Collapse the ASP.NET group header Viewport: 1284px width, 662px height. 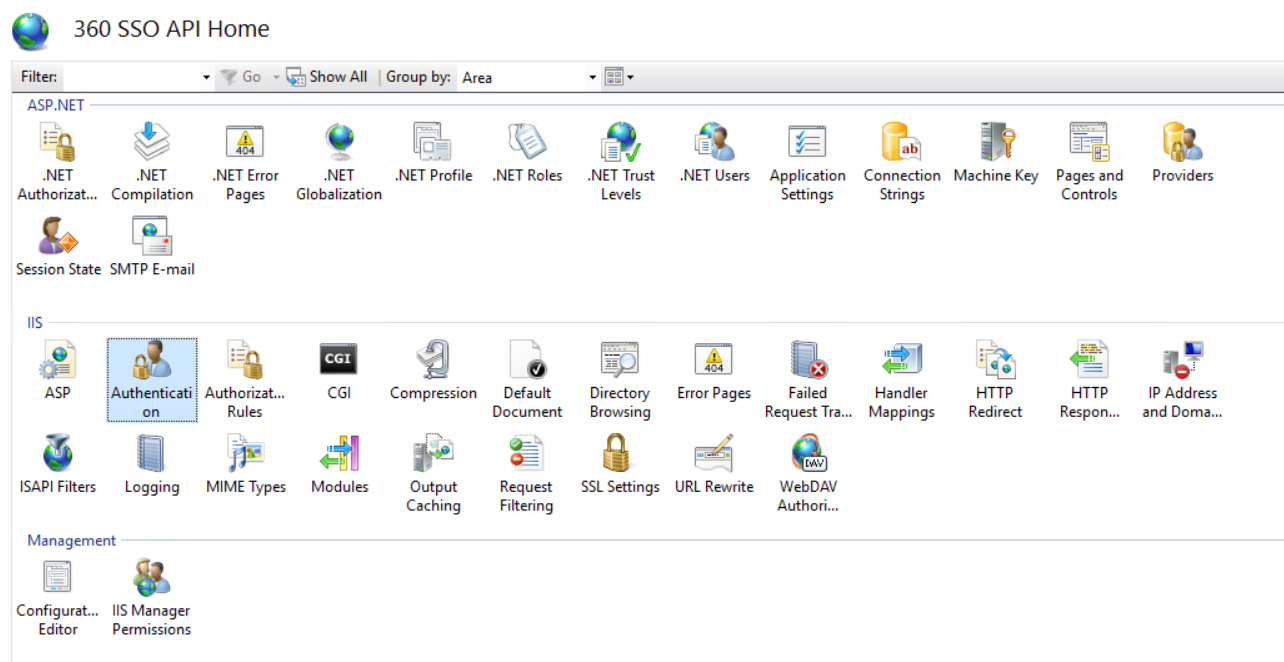pos(55,104)
